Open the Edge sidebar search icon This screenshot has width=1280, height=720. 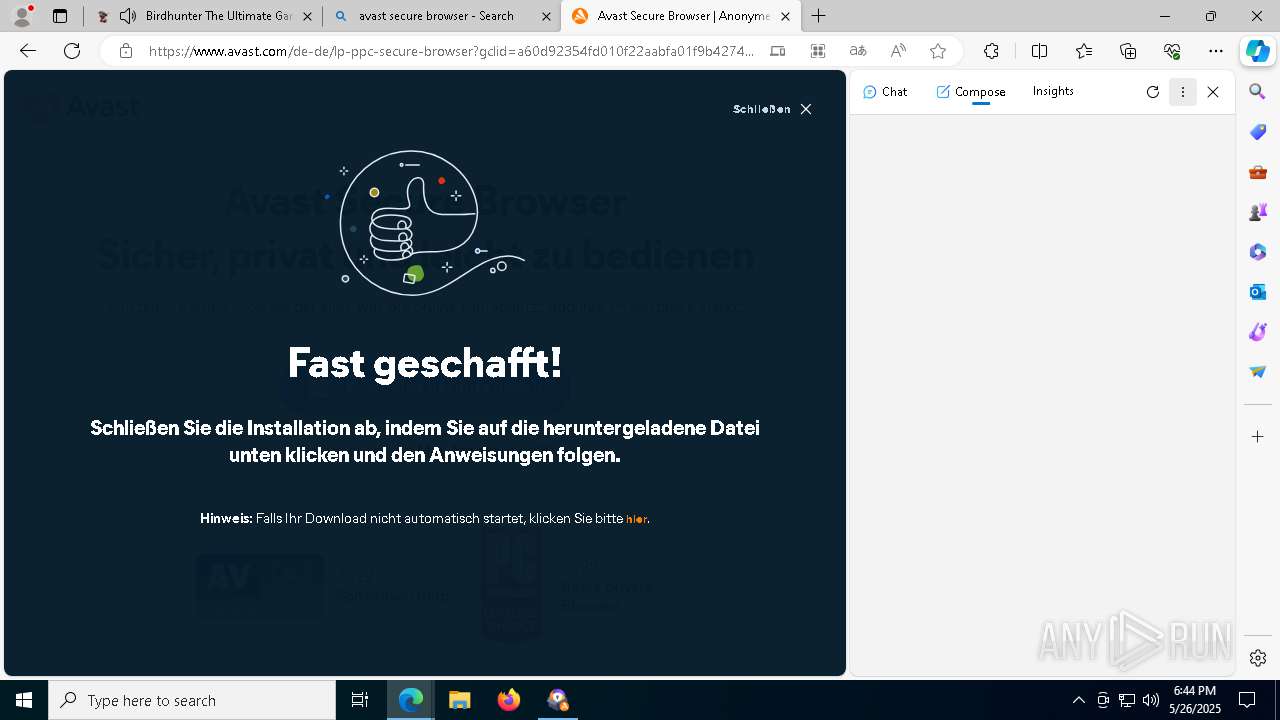coord(1258,92)
